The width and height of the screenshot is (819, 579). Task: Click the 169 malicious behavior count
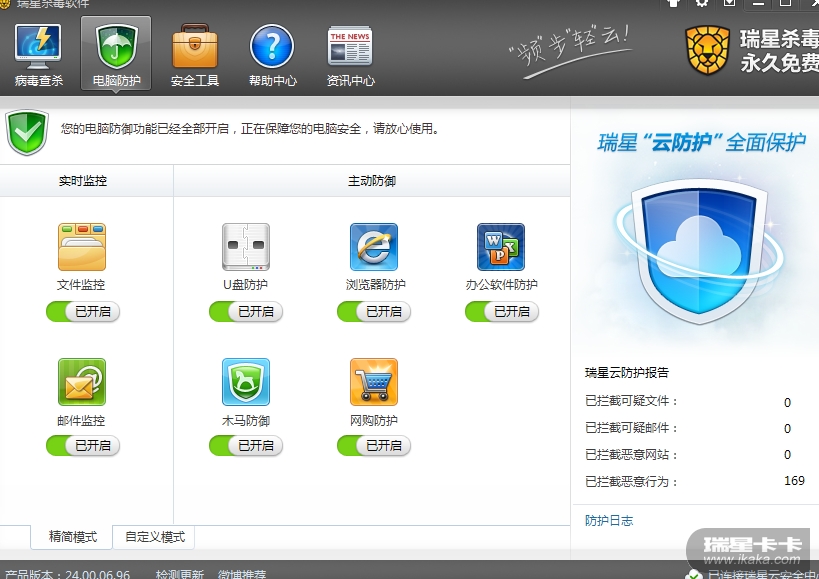[x=794, y=481]
